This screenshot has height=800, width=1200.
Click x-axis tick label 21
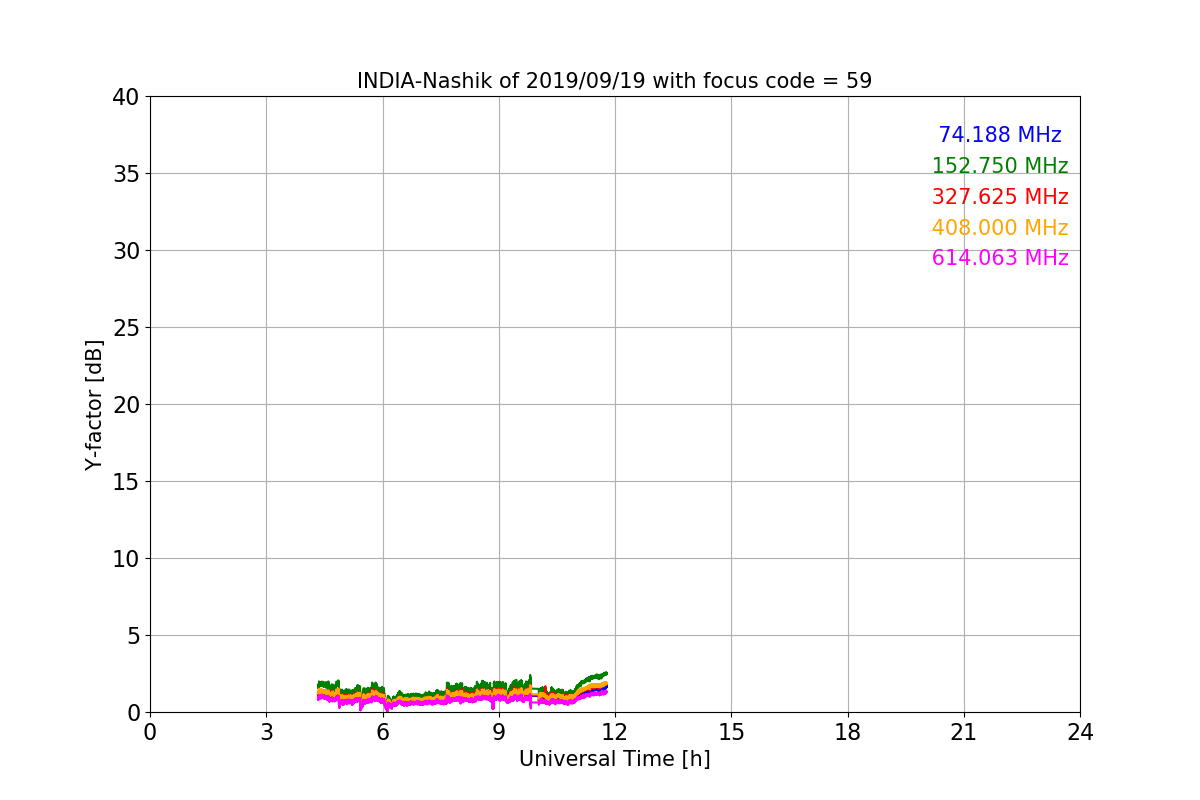(x=964, y=732)
